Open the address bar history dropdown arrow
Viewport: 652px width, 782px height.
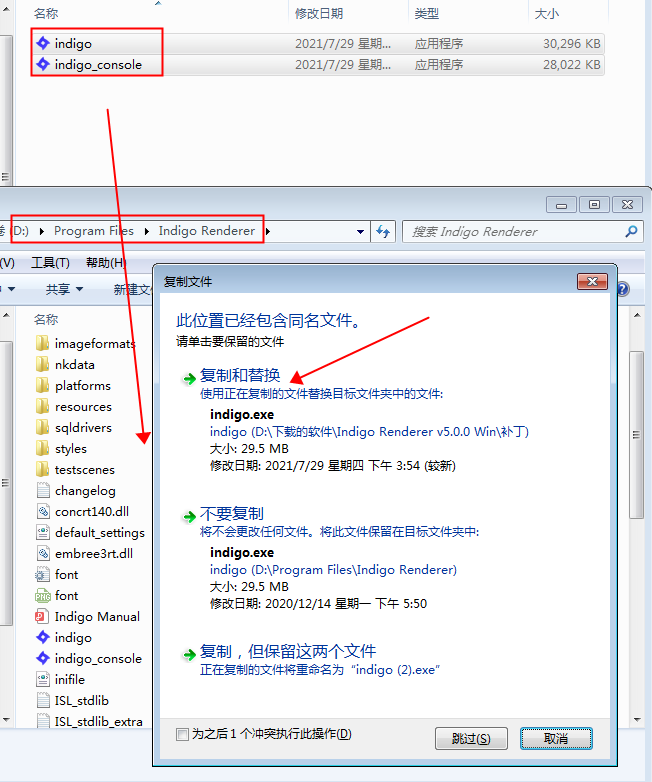(360, 231)
